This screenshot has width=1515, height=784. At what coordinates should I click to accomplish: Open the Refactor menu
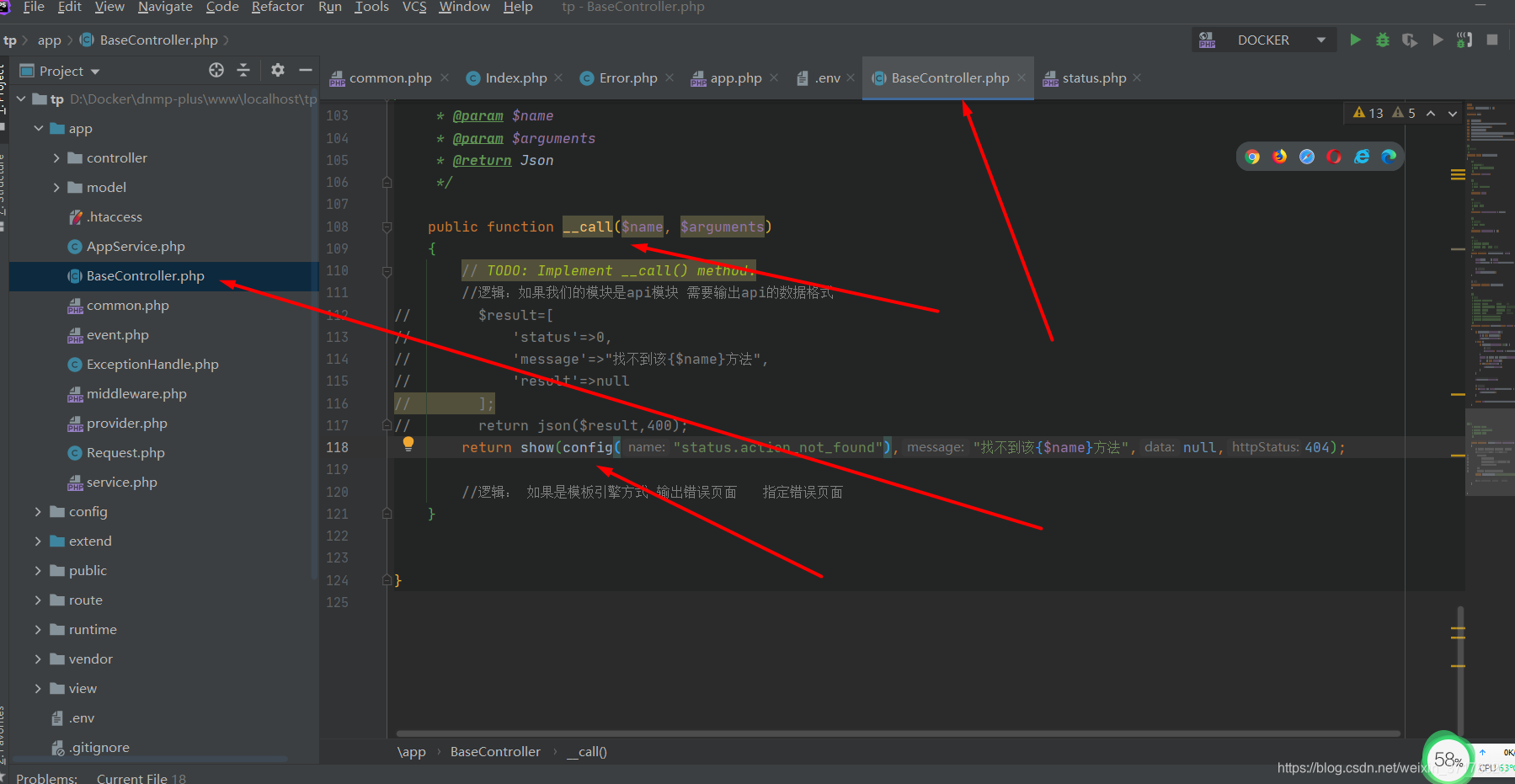(x=277, y=8)
